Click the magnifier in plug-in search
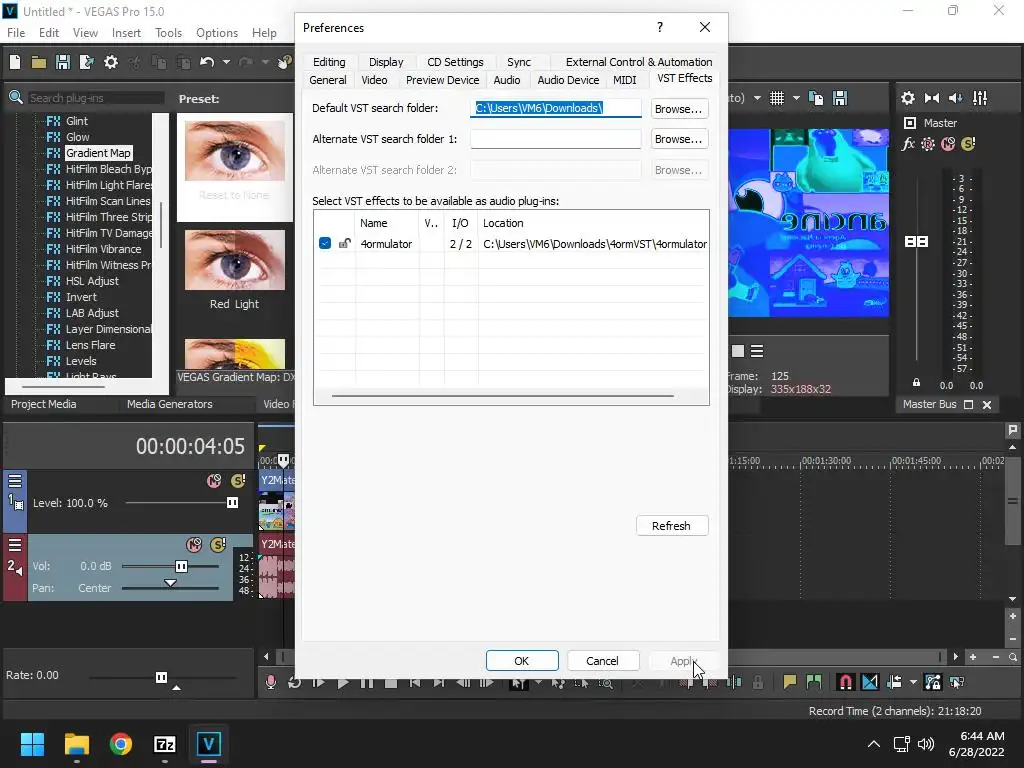The width and height of the screenshot is (1024, 768). (x=16, y=98)
